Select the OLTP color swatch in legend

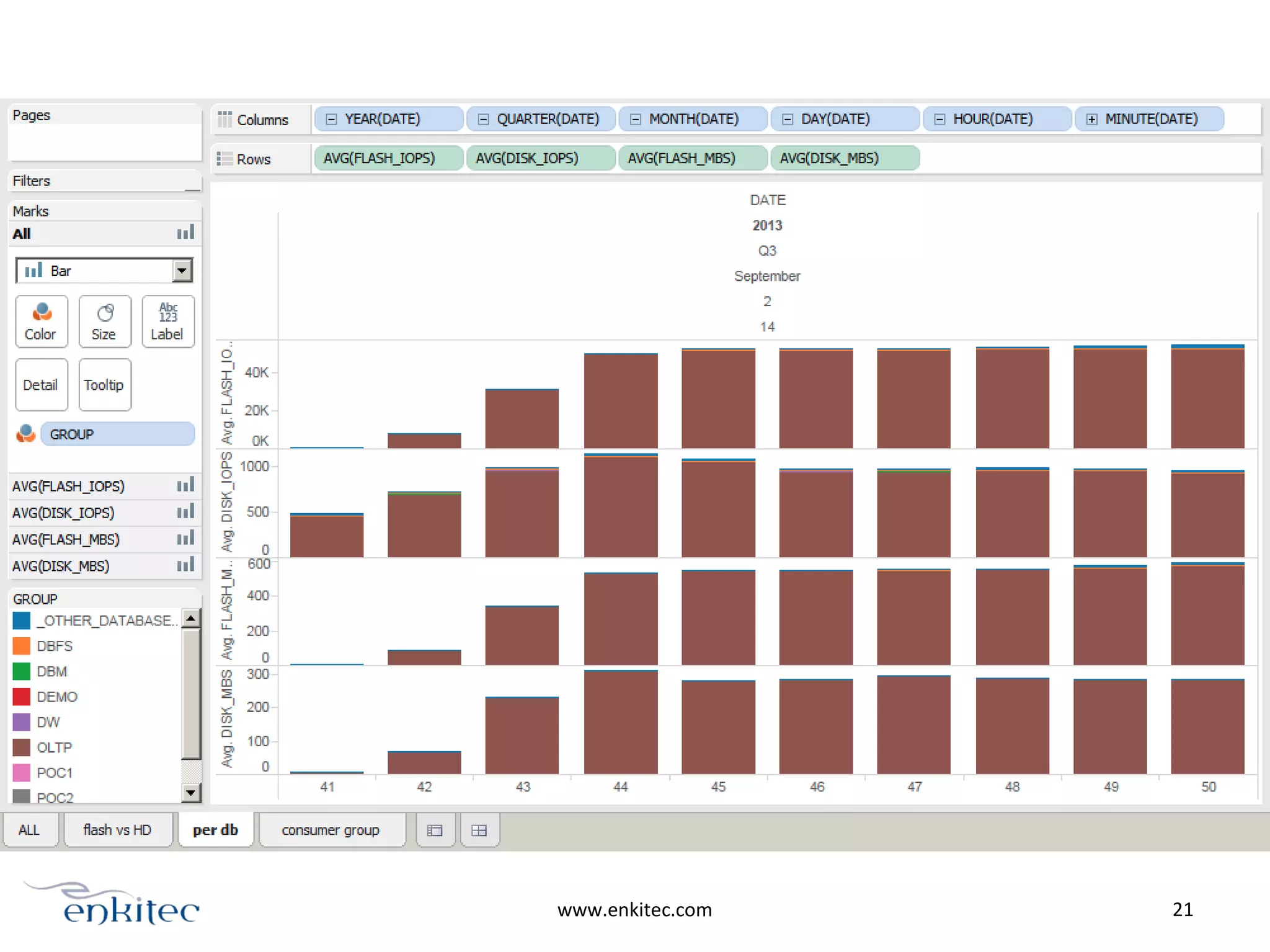[x=22, y=747]
